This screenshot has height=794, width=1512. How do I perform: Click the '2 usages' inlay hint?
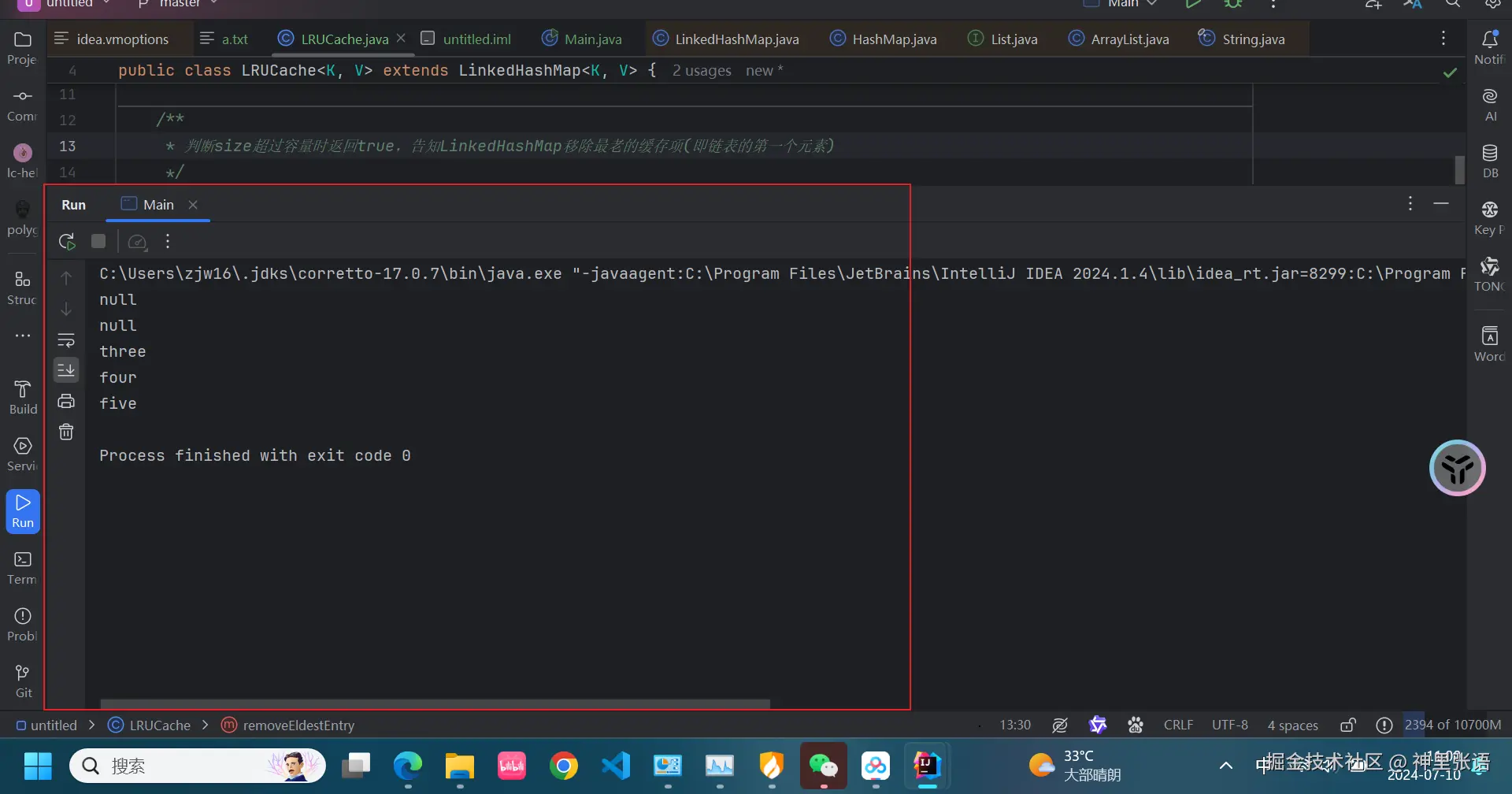(x=702, y=71)
